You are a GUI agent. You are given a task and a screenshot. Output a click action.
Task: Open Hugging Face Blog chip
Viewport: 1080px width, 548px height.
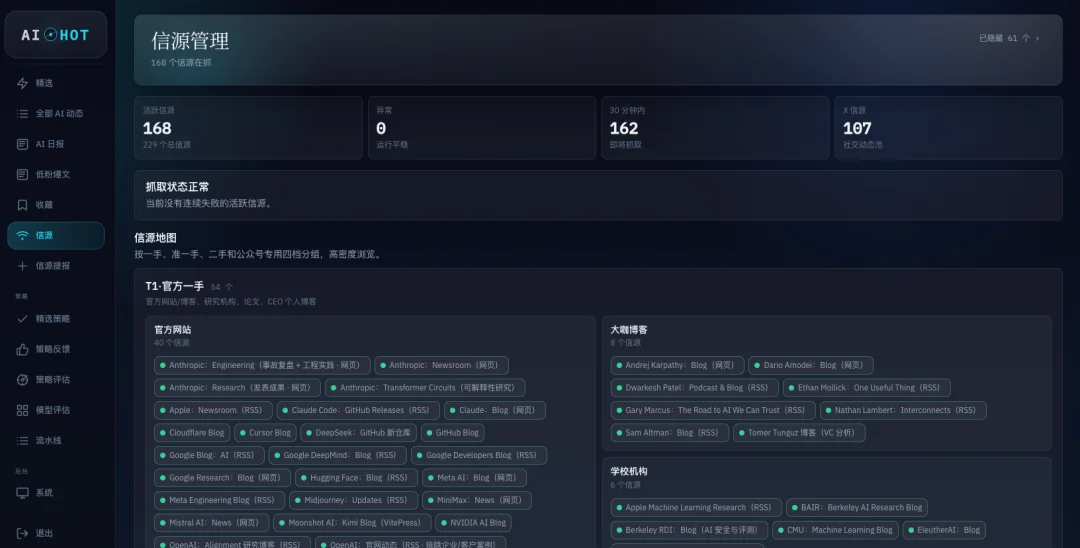pyautogui.click(x=356, y=478)
